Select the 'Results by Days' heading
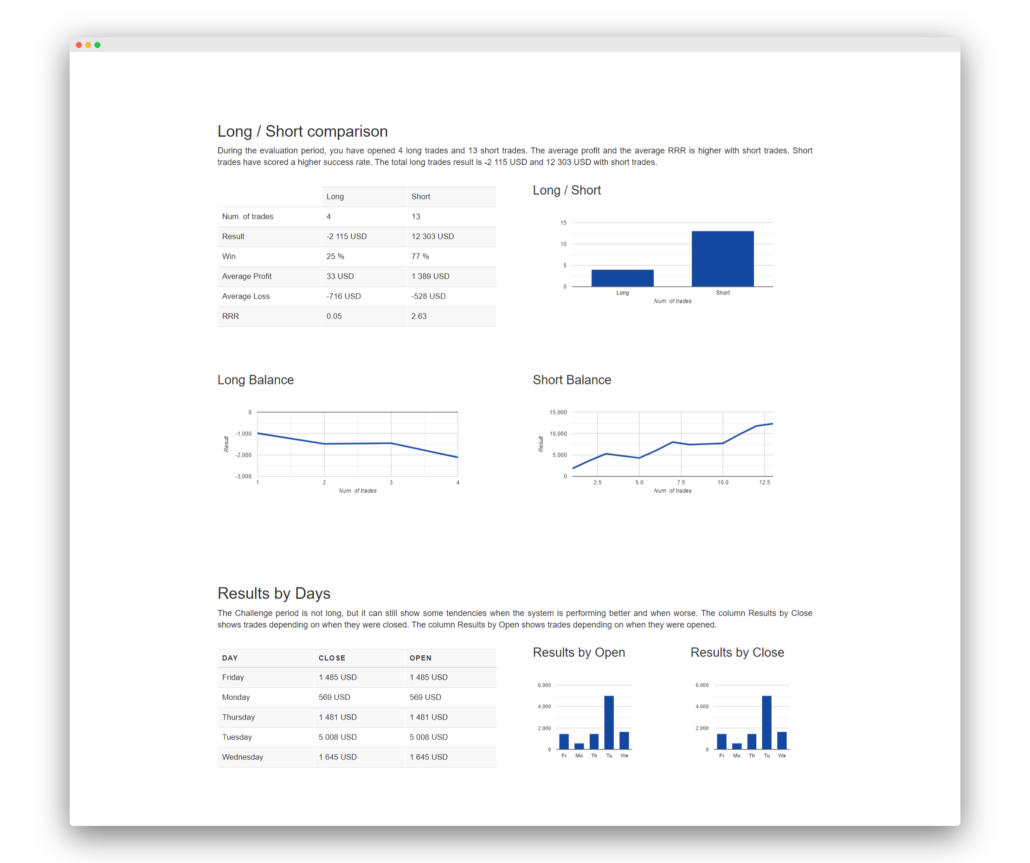This screenshot has height=863, width=1030. (274, 594)
